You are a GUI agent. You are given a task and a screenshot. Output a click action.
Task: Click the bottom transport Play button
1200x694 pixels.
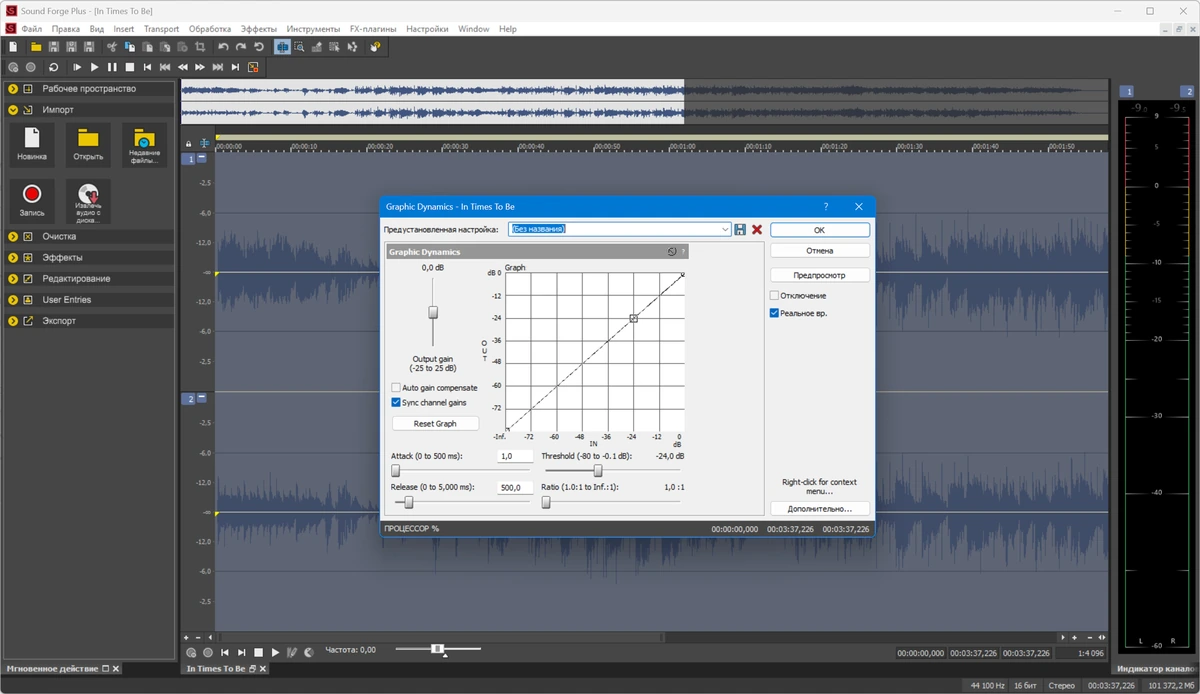click(275, 652)
